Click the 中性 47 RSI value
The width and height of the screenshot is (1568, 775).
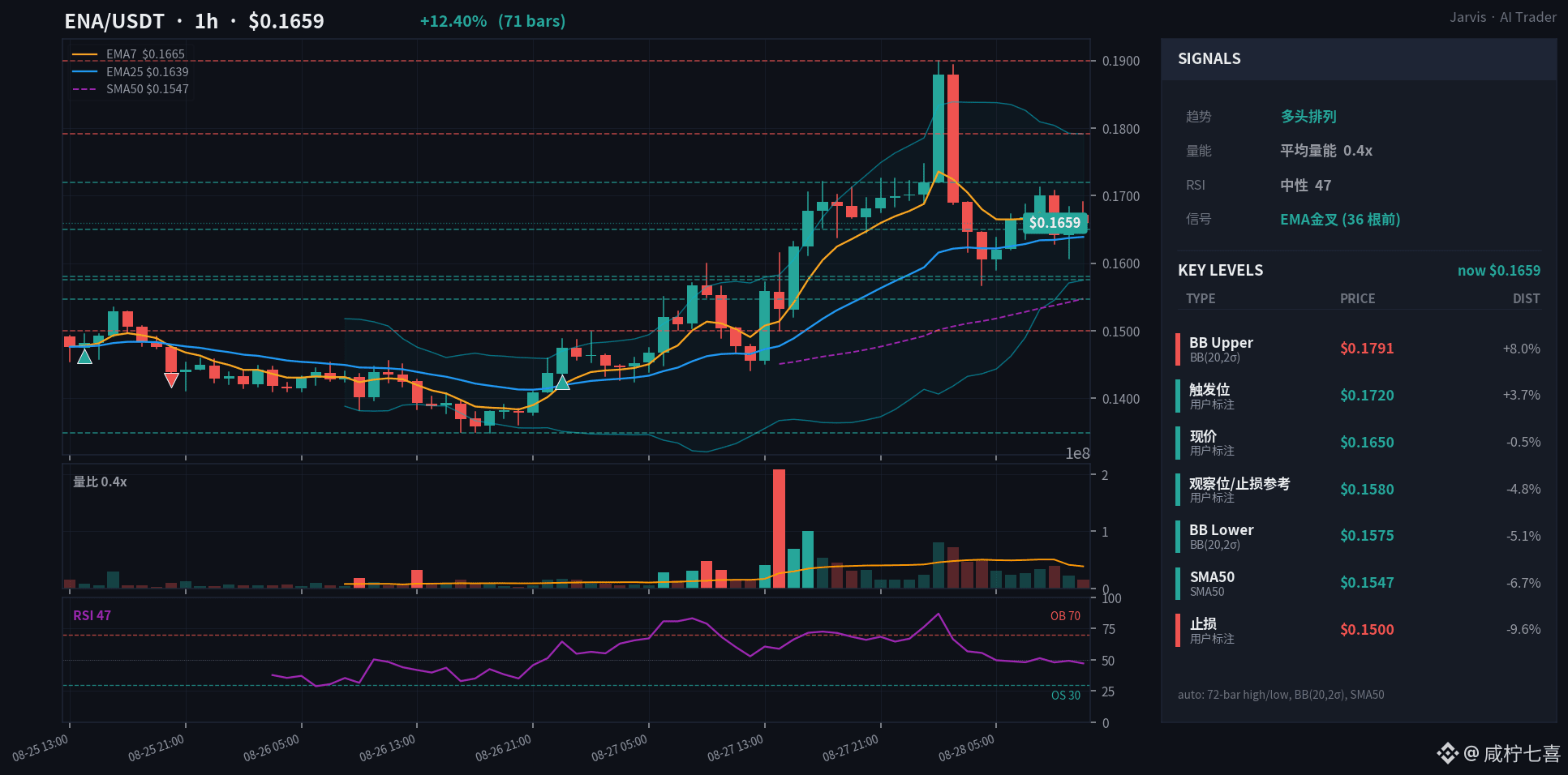[x=1306, y=186]
